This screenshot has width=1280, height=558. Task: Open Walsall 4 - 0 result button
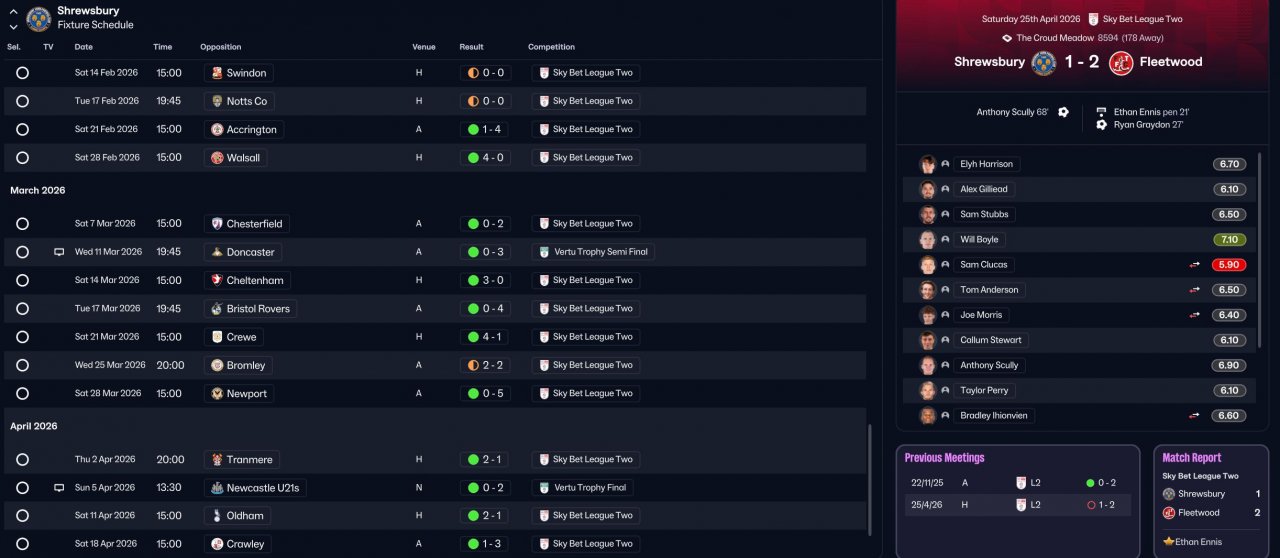486,158
